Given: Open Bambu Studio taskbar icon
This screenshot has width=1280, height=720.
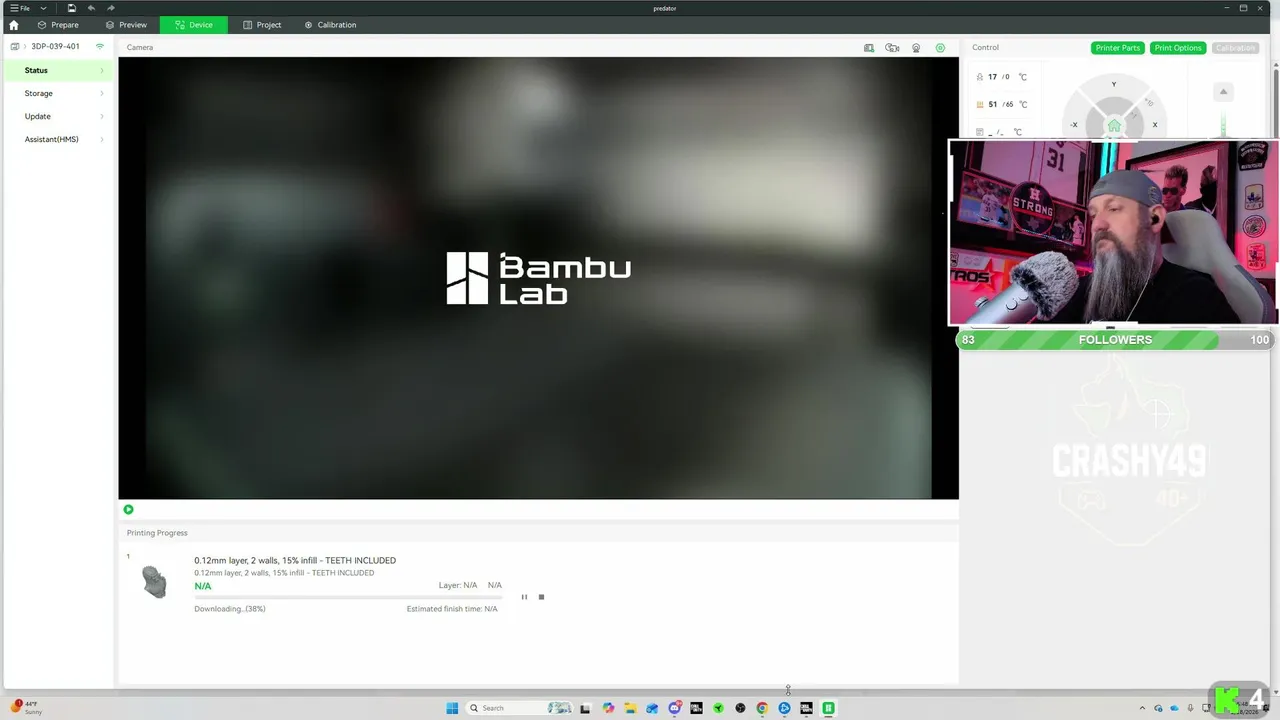Looking at the screenshot, I should pyautogui.click(x=828, y=708).
